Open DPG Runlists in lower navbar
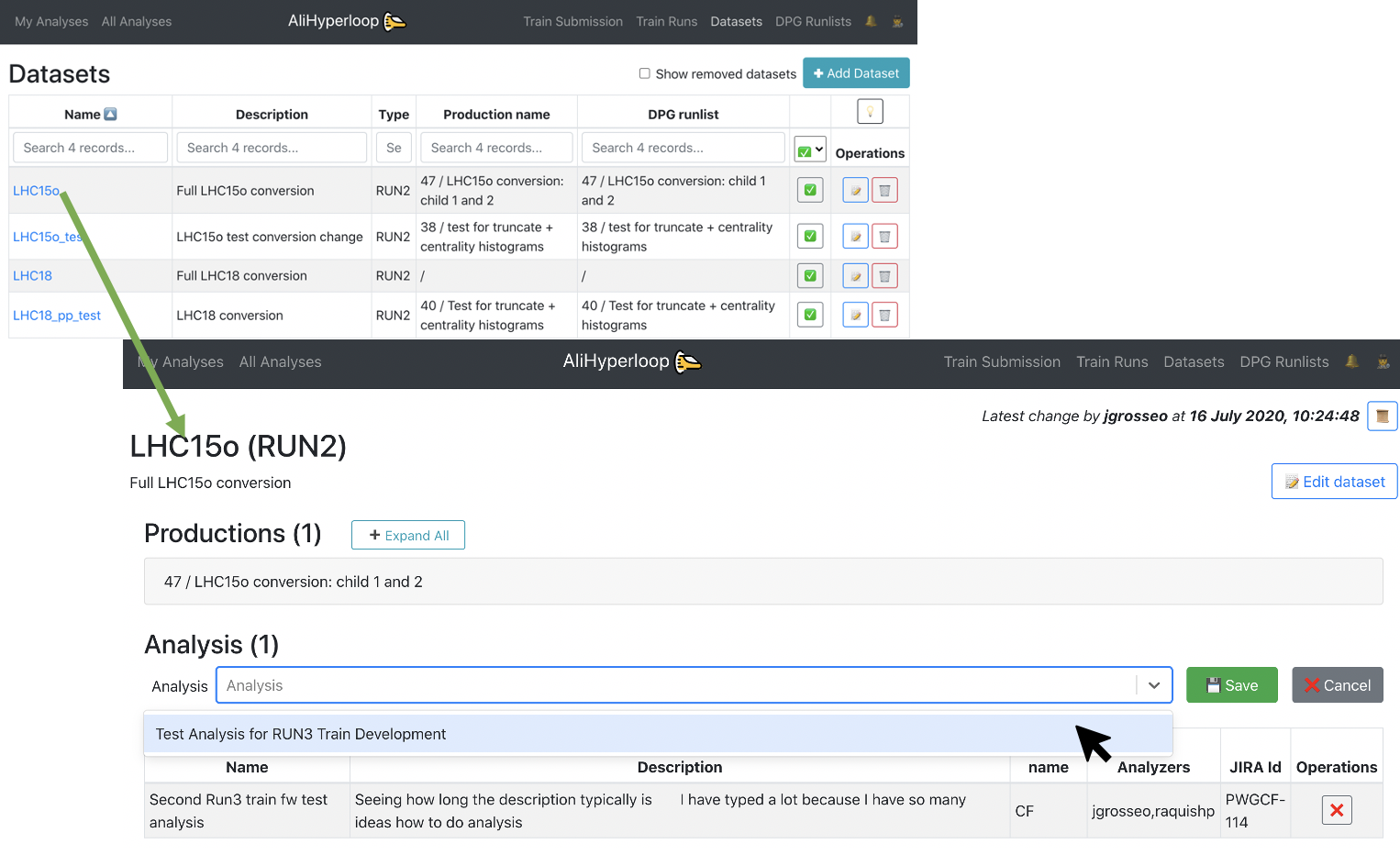Image resolution: width=1400 pixels, height=855 pixels. (x=1283, y=362)
